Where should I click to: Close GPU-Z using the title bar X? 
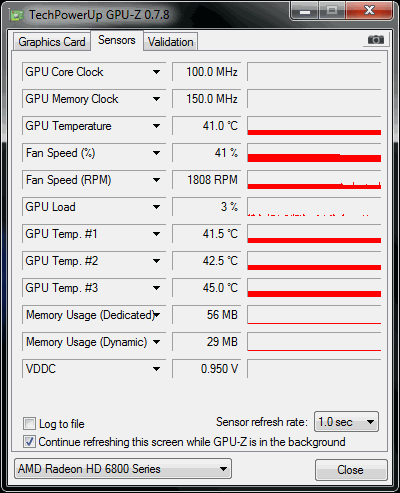tap(369, 11)
